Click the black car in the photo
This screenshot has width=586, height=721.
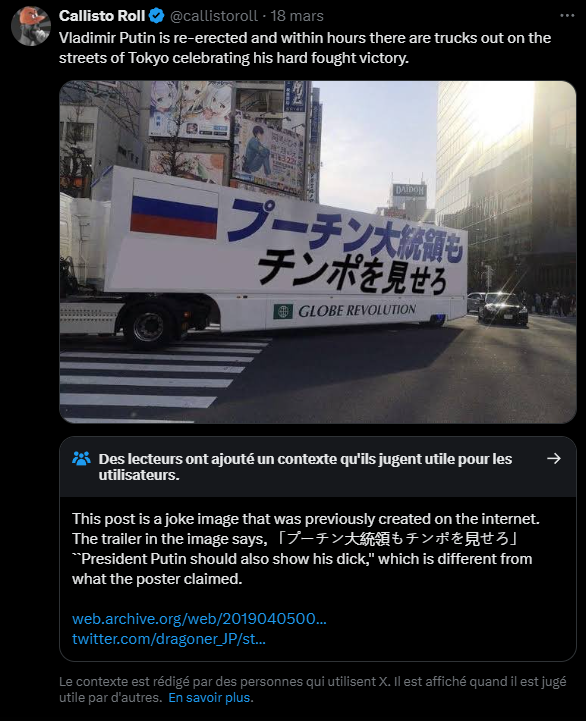click(x=503, y=309)
